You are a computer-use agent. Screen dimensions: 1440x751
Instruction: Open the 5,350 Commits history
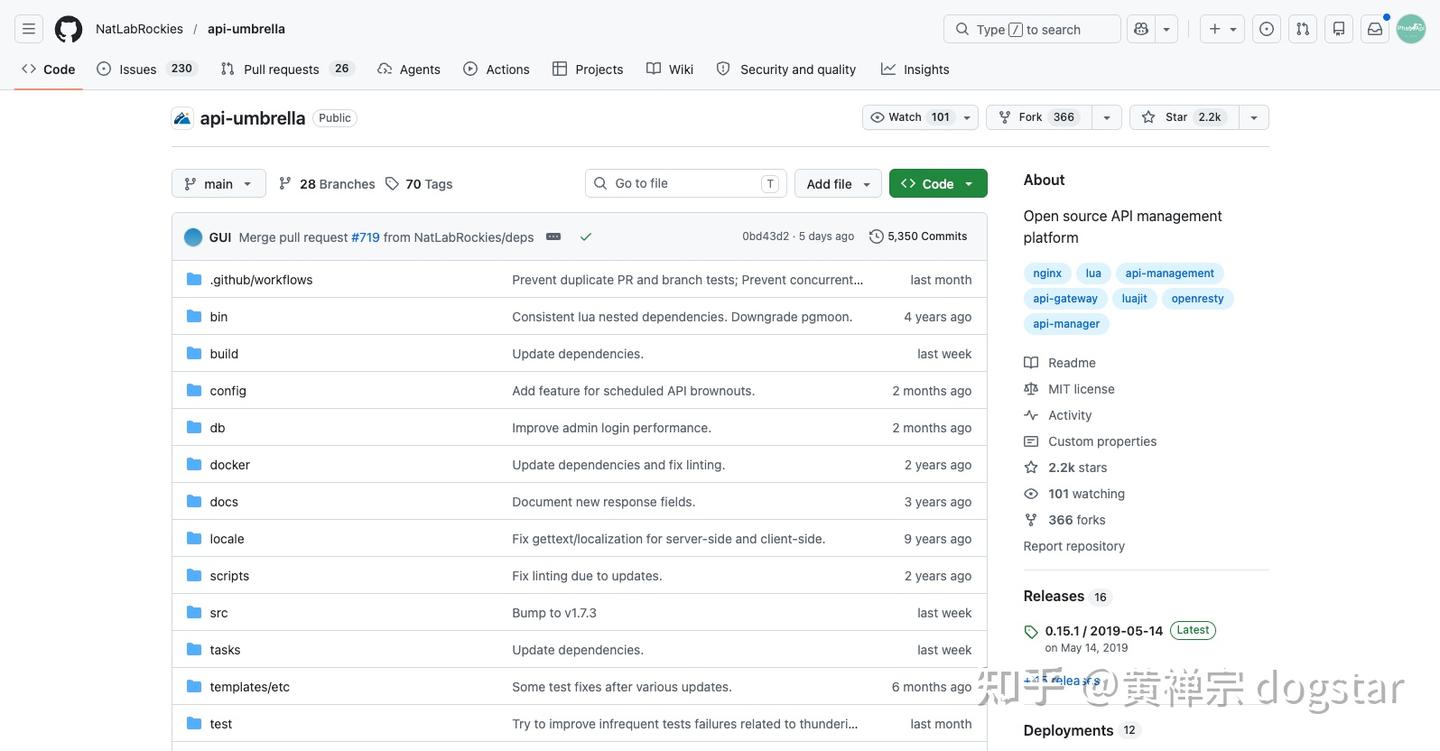tap(918, 237)
